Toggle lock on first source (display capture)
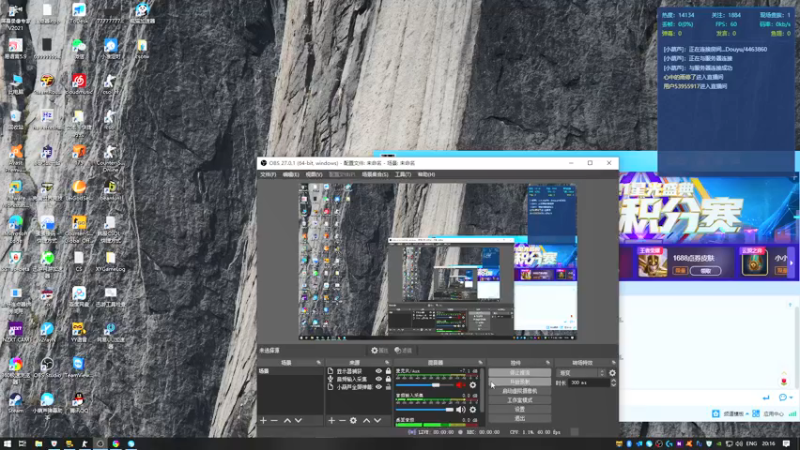The height and width of the screenshot is (450, 800). tap(388, 371)
